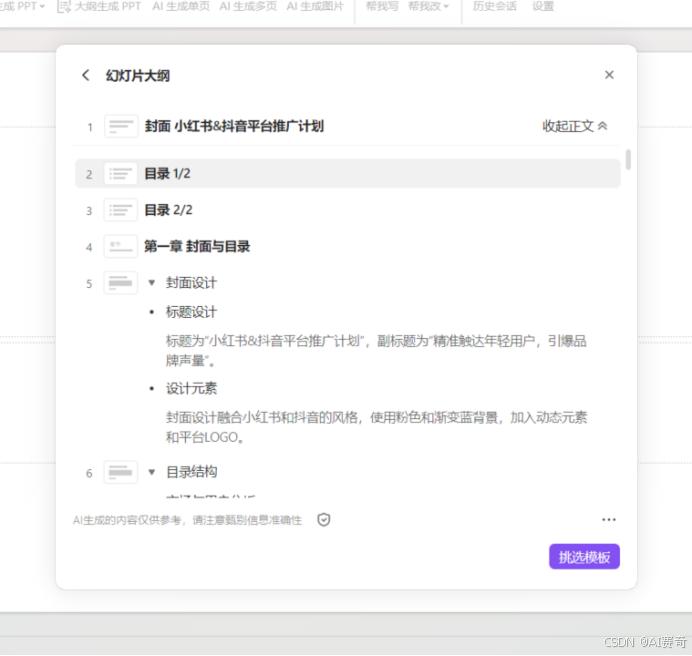This screenshot has width=692, height=656.
Task: Click the paragraph starting 封面设计融合小红书
Action: [x=376, y=427]
